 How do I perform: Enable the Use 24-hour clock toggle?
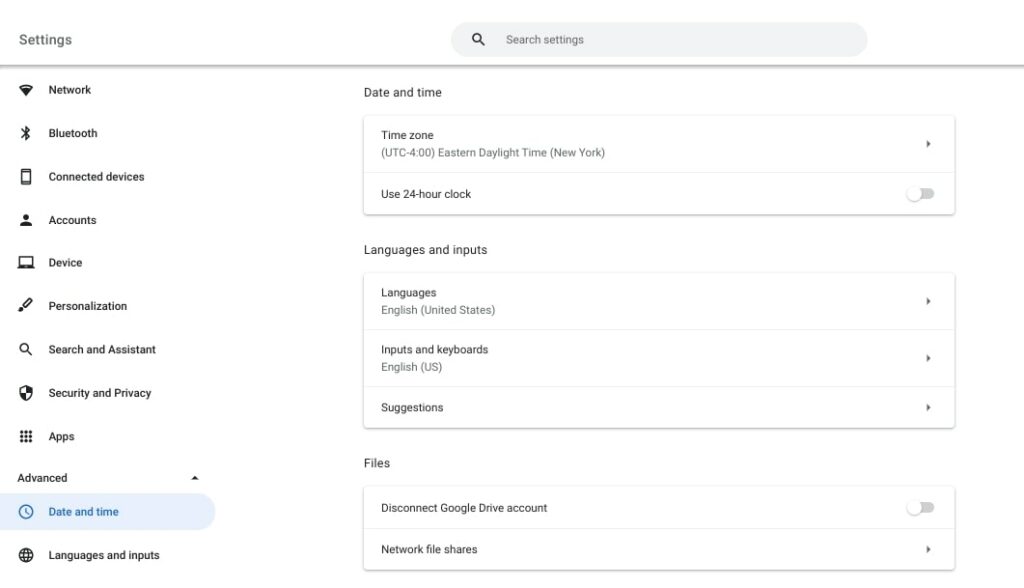point(919,194)
